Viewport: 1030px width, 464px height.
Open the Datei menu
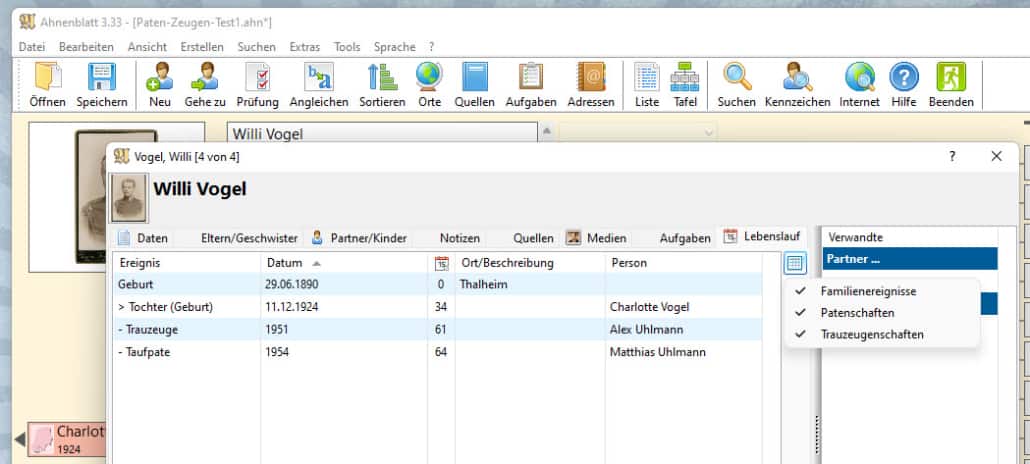[32, 47]
